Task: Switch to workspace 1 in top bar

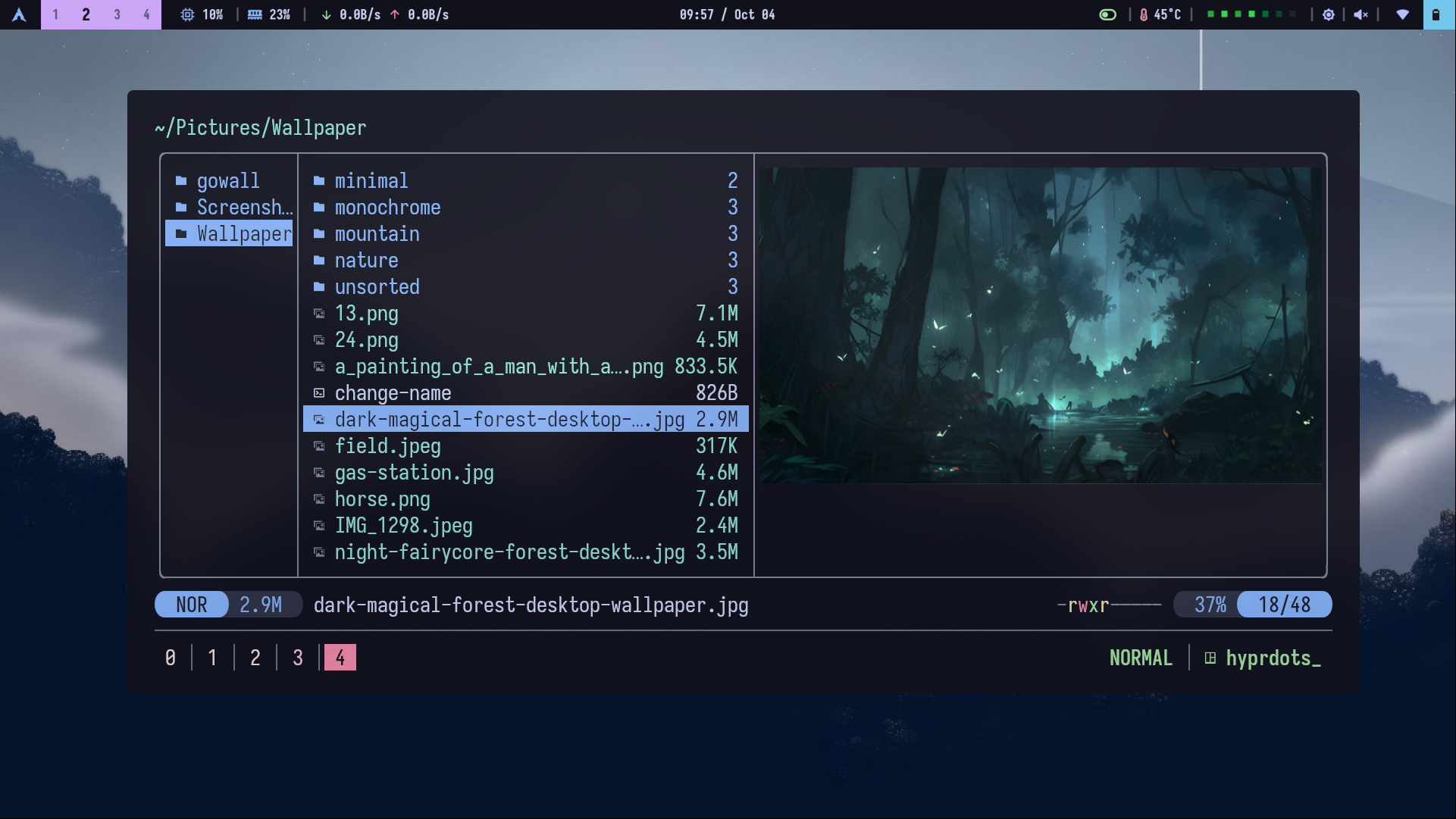Action: [55, 14]
